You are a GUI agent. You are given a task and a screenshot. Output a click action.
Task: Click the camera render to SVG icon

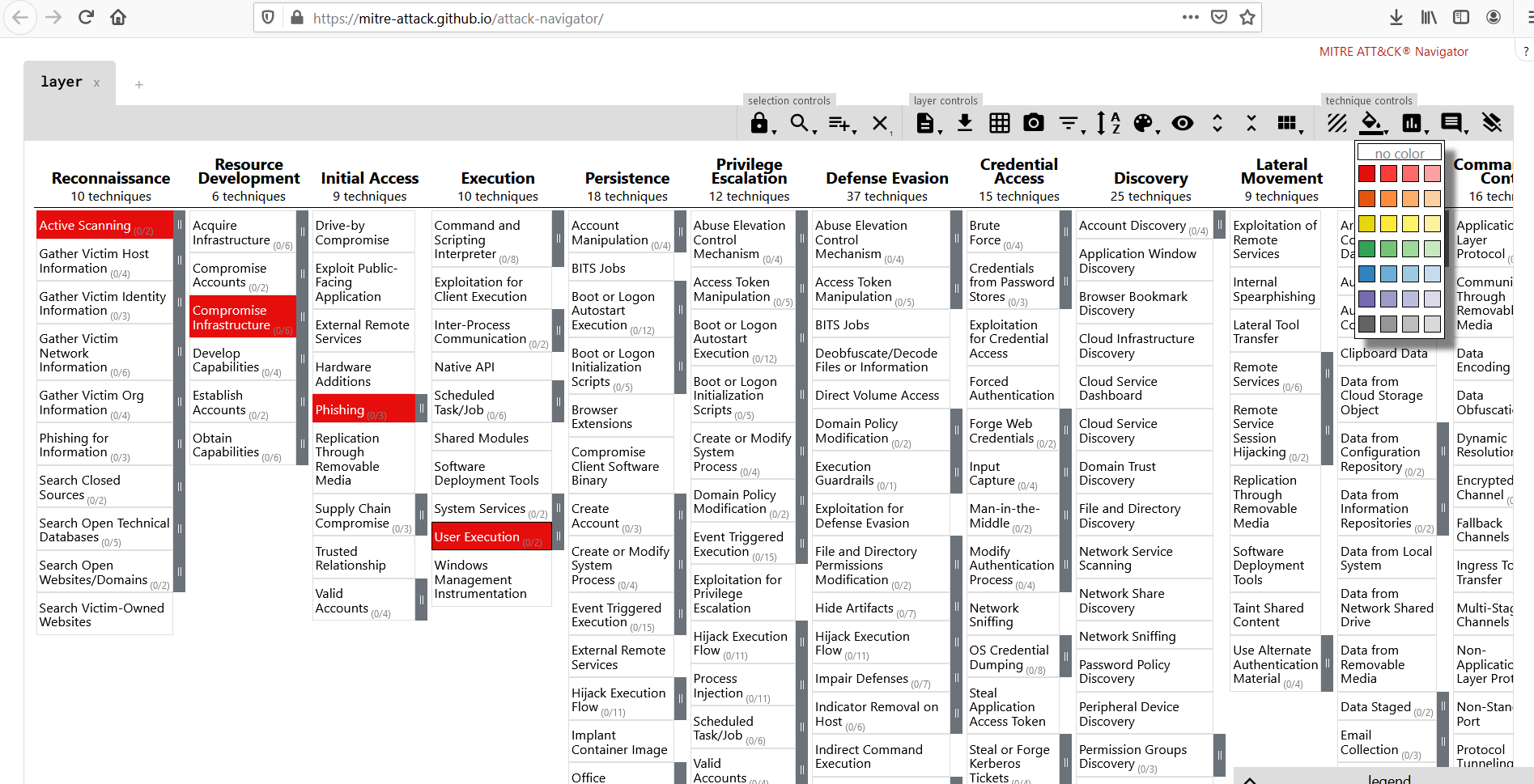click(x=1034, y=123)
